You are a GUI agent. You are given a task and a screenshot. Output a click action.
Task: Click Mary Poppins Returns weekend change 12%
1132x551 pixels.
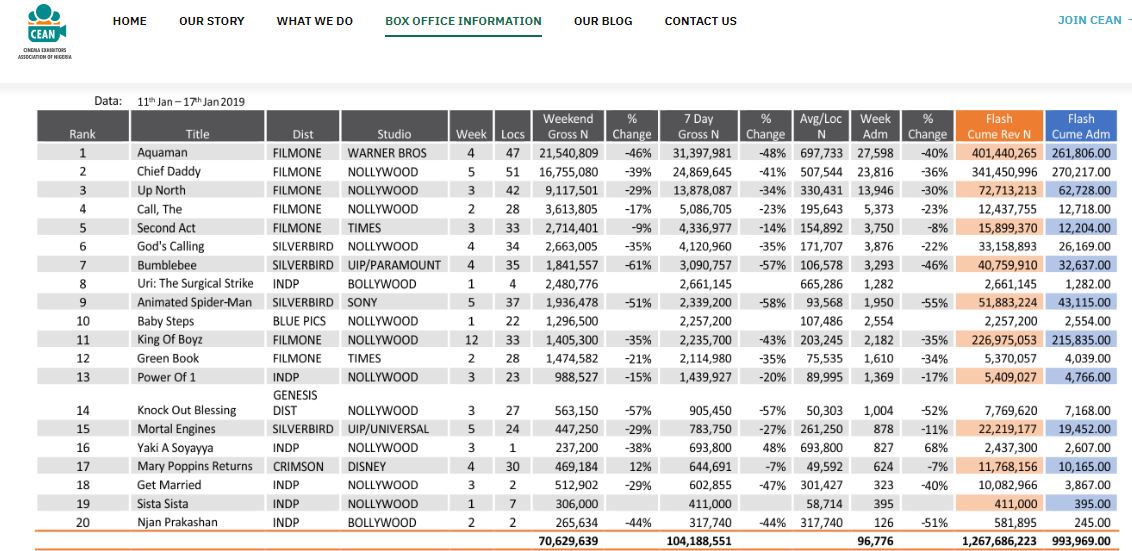642,467
